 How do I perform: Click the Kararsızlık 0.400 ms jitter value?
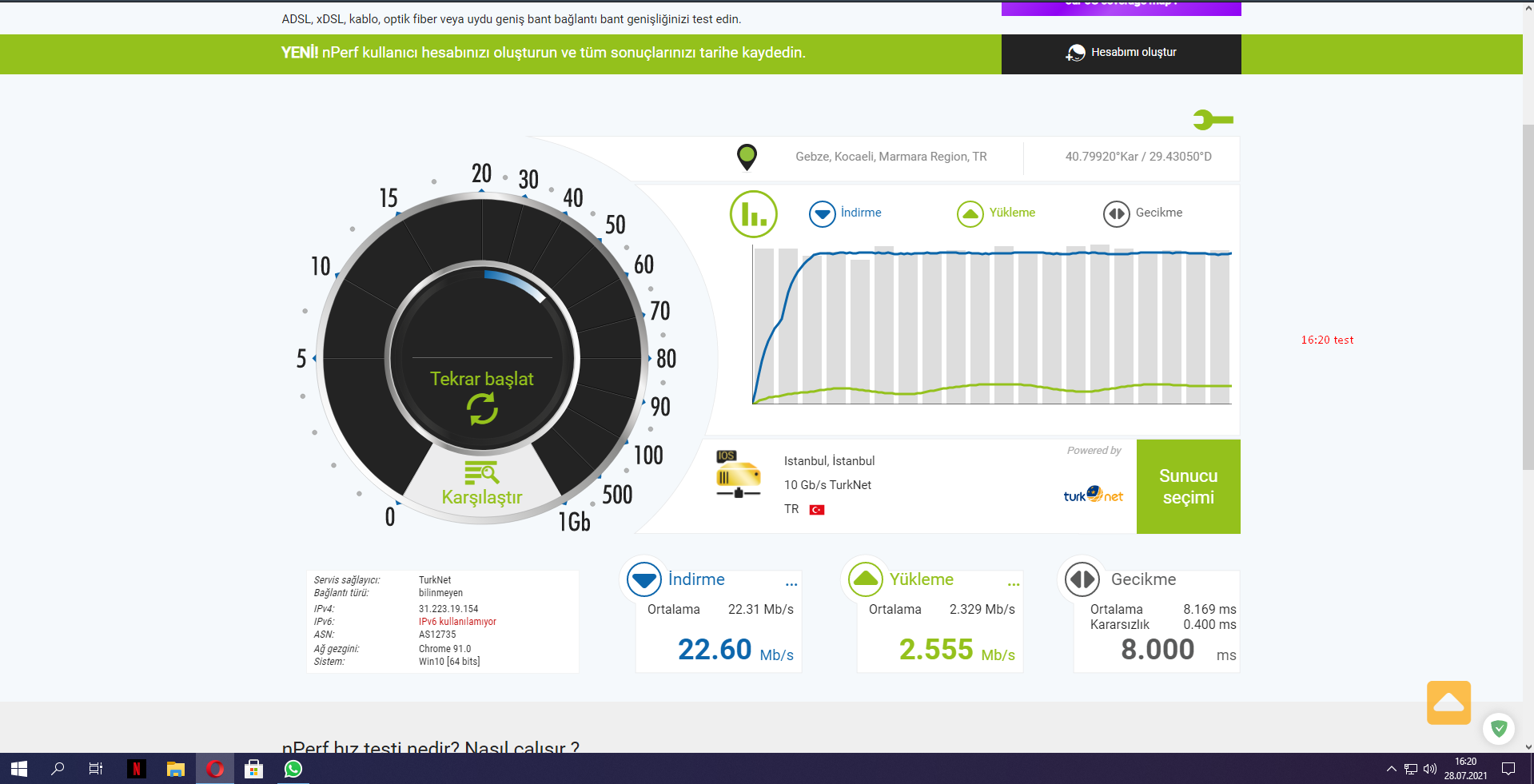tap(1163, 625)
